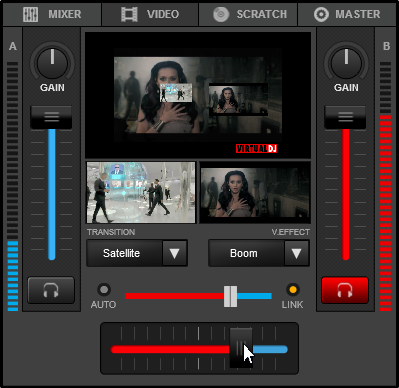Switch to the MIXER tab
399x388 pixels.
[x=52, y=14]
